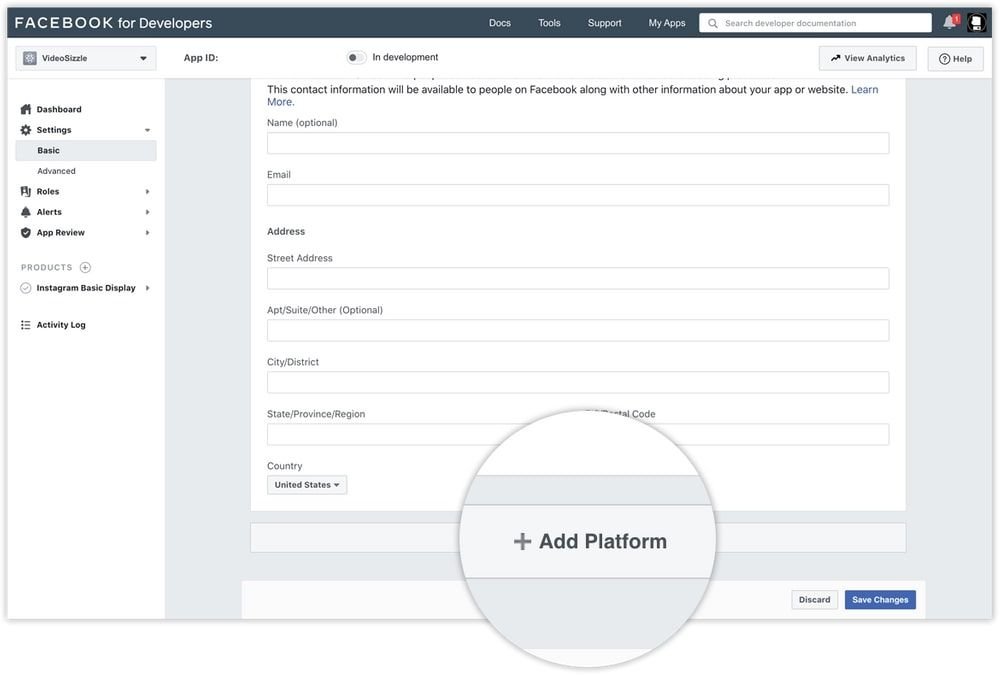The width and height of the screenshot is (1000, 675).
Task: Open the user profile avatar
Action: 976,22
